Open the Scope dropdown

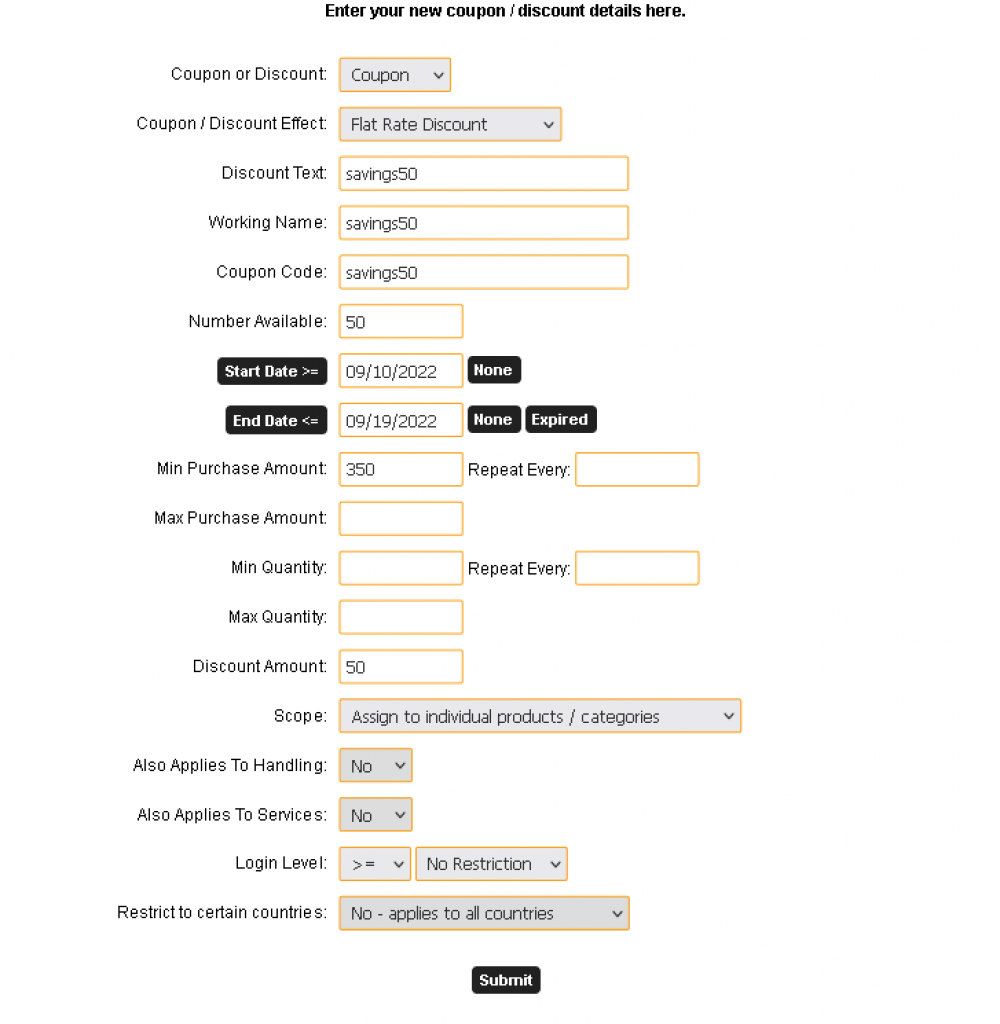click(x=540, y=717)
